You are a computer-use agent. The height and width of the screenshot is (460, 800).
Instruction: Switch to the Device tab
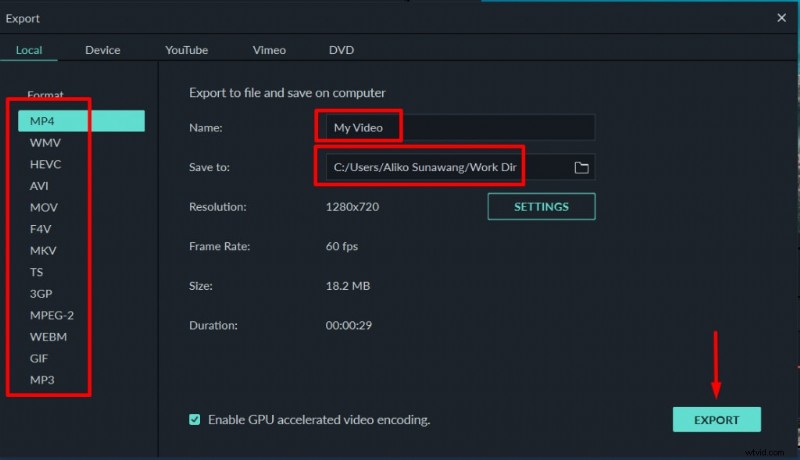coord(103,50)
